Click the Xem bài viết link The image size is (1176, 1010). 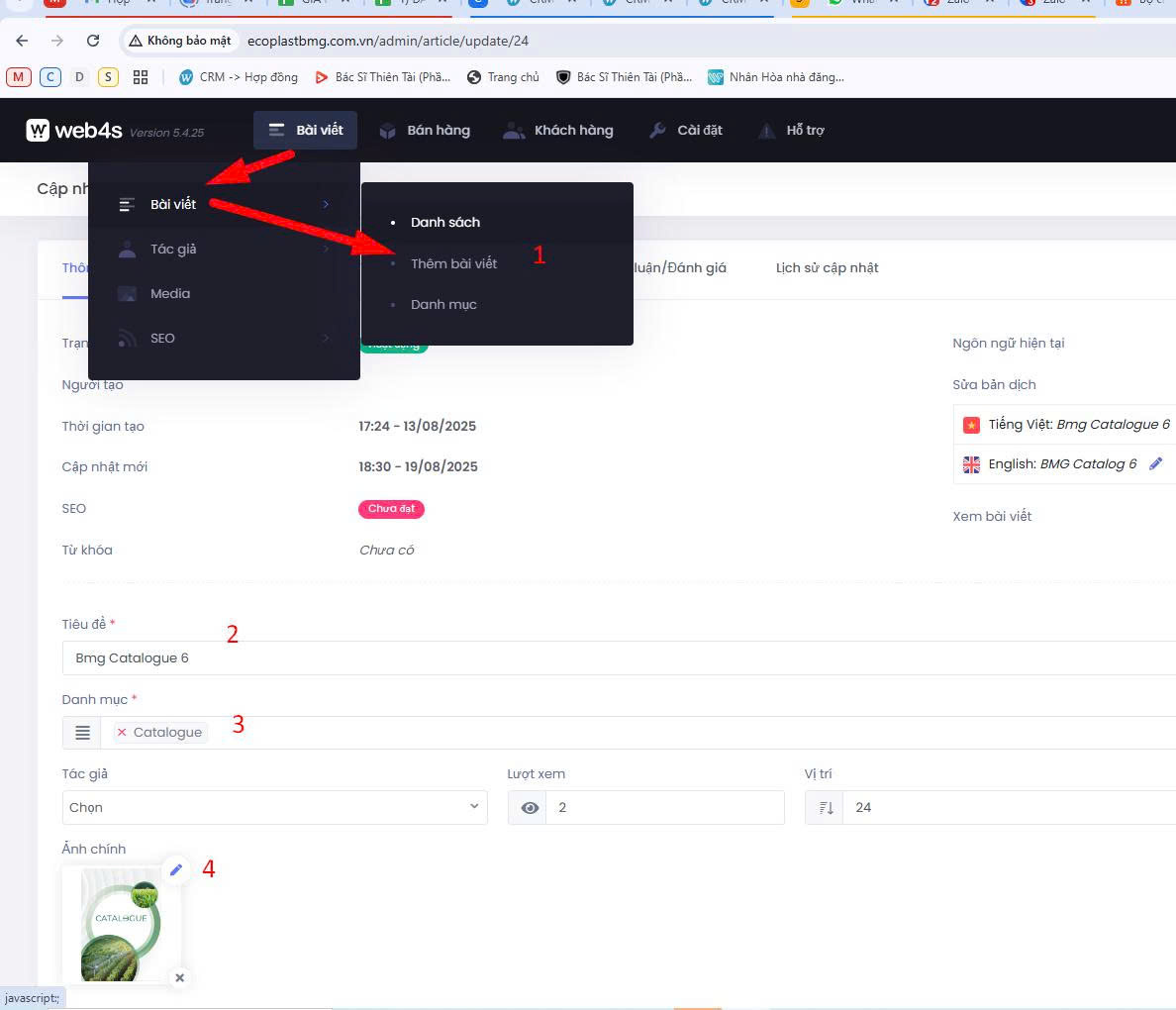point(992,516)
